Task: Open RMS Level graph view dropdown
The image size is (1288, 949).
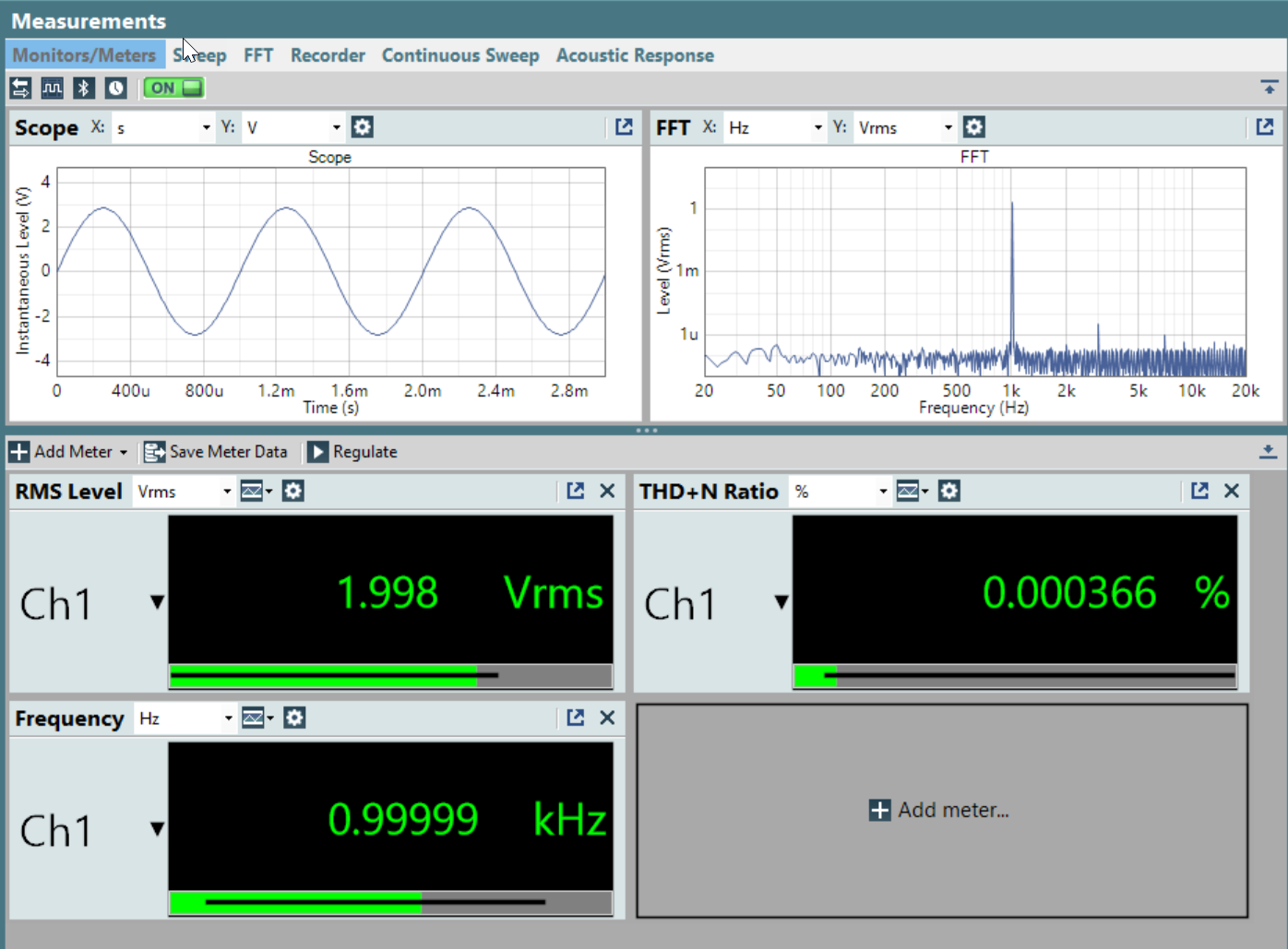Action: 256,492
